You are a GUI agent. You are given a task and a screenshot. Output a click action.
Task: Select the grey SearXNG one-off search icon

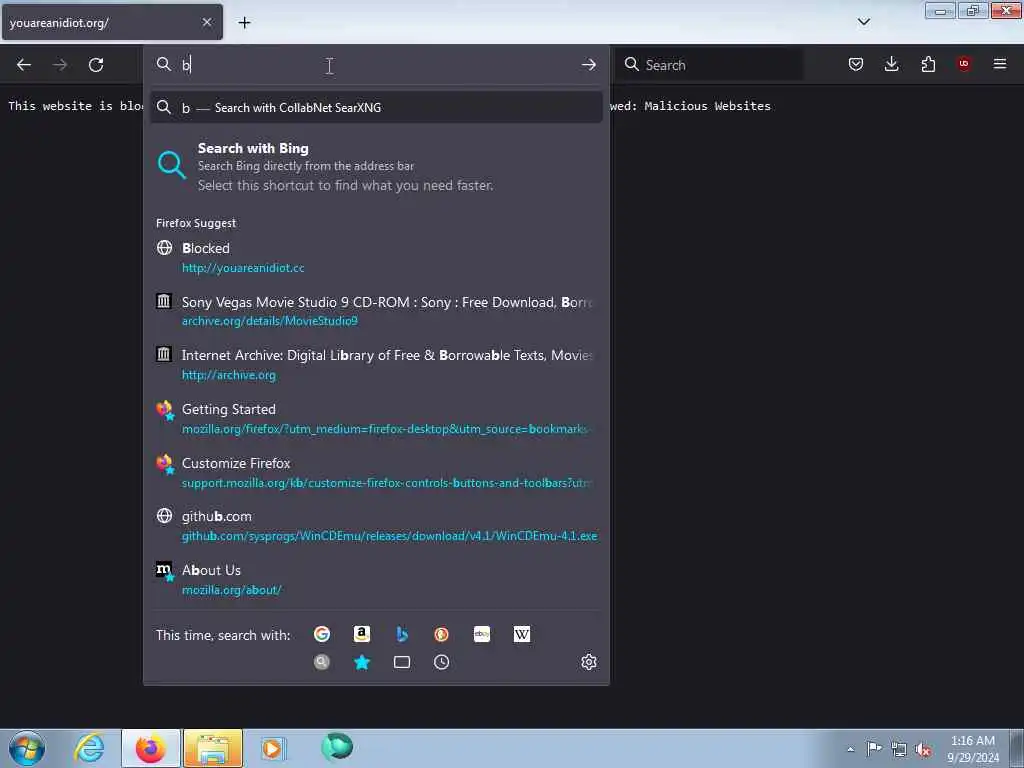(322, 662)
